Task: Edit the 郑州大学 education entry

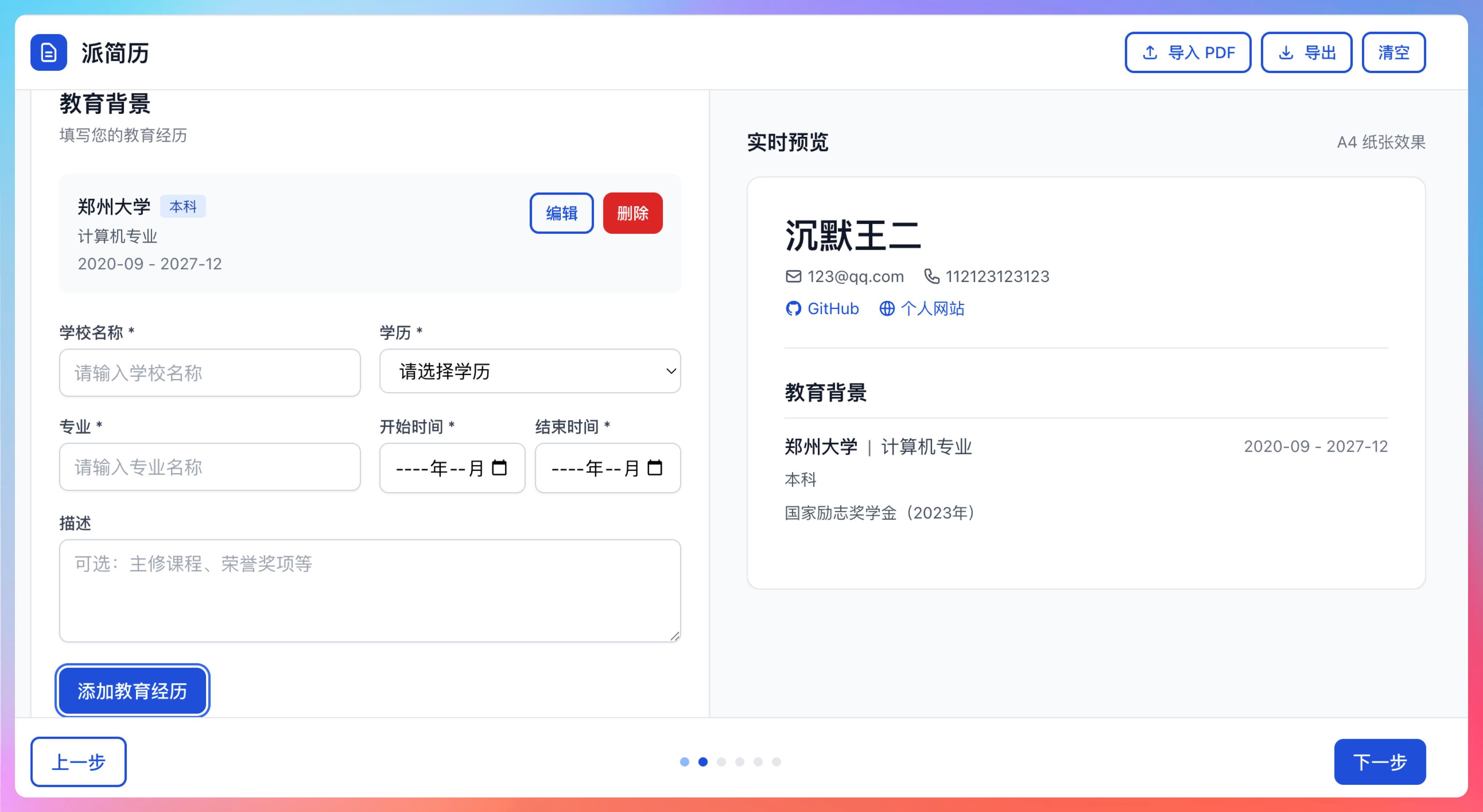Action: coord(561,213)
